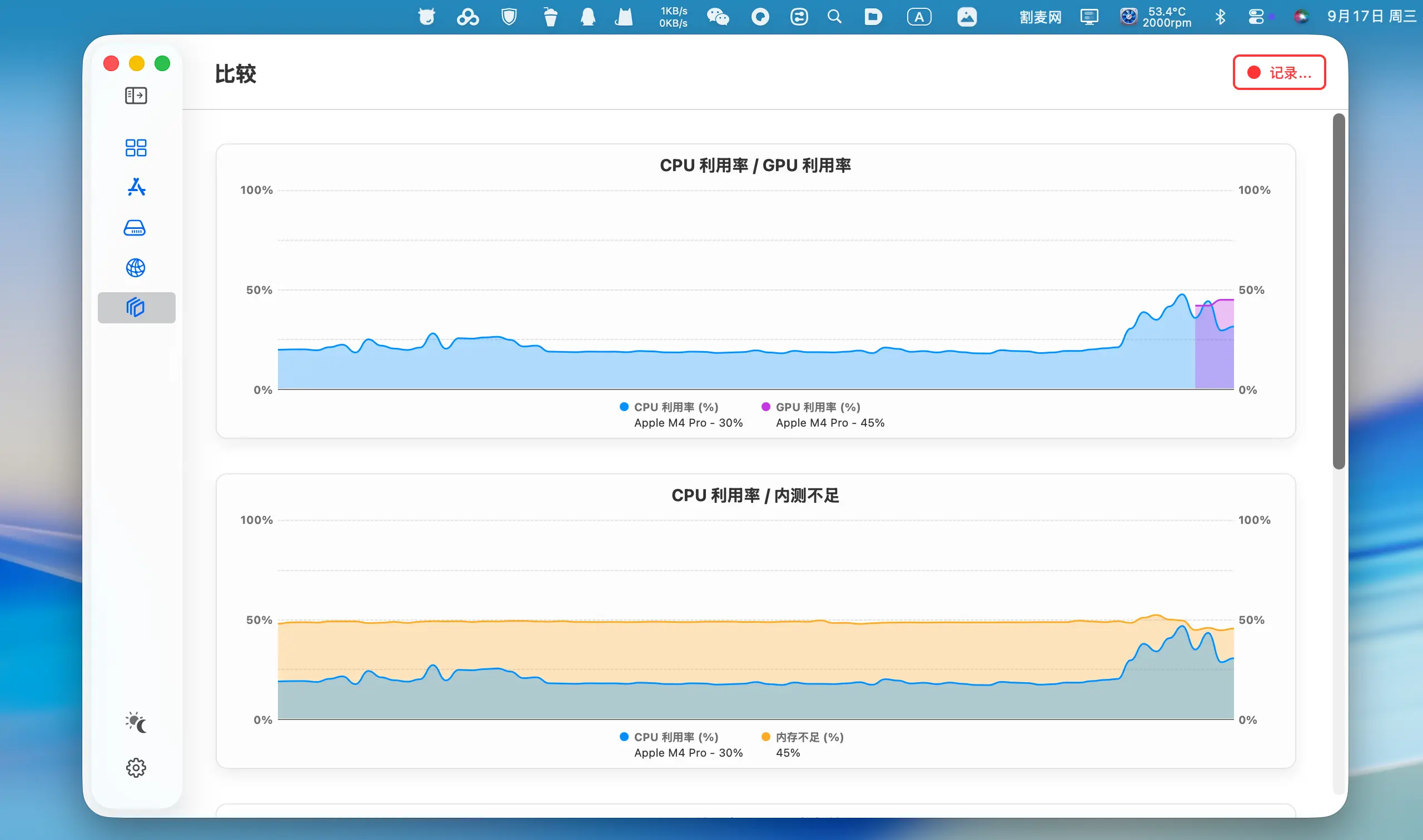The height and width of the screenshot is (840, 1423).
Task: Click the Bluetooth menu bar icon
Action: 1220,17
